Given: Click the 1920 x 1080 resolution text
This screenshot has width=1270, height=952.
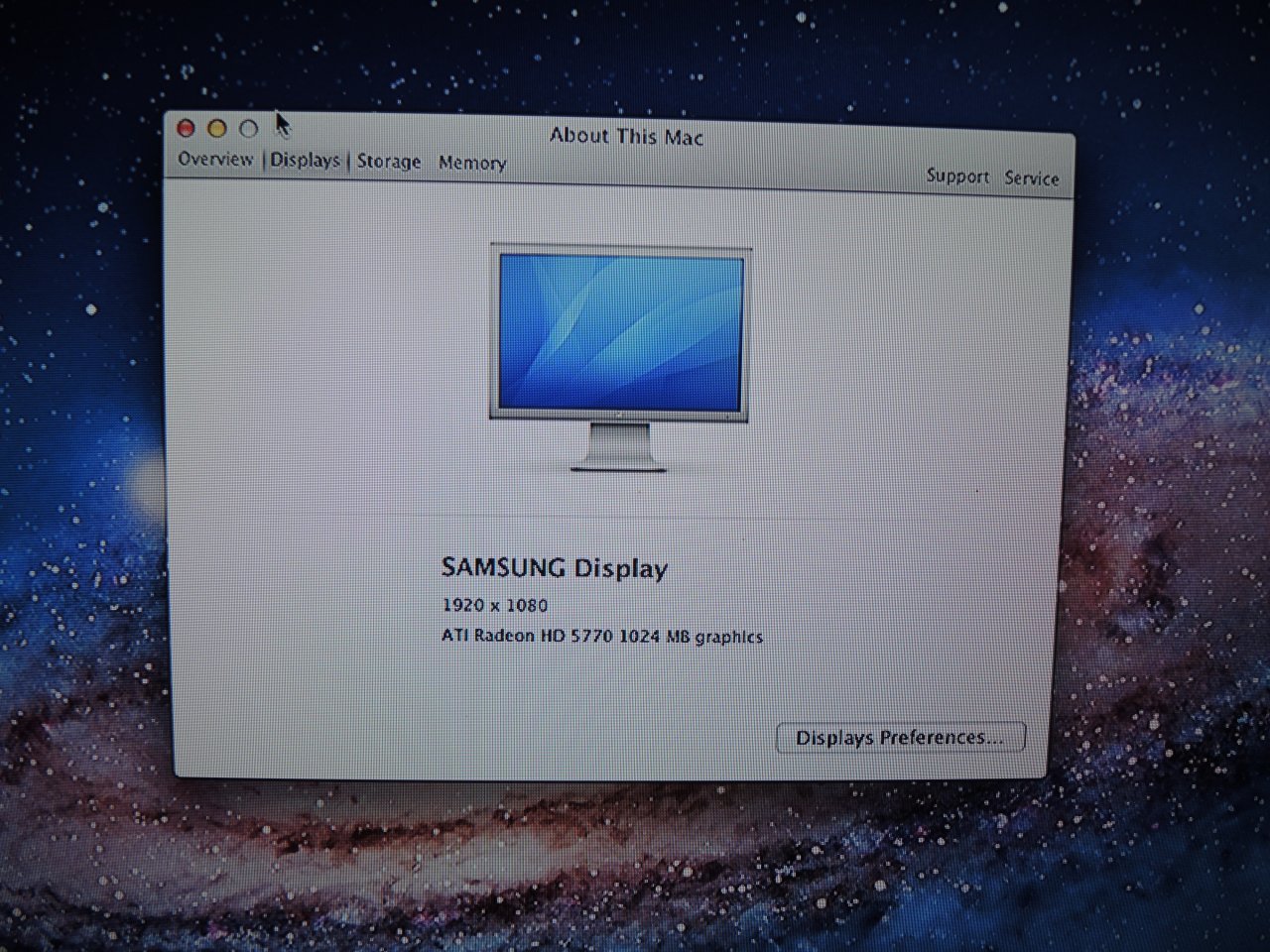Looking at the screenshot, I should [x=494, y=605].
